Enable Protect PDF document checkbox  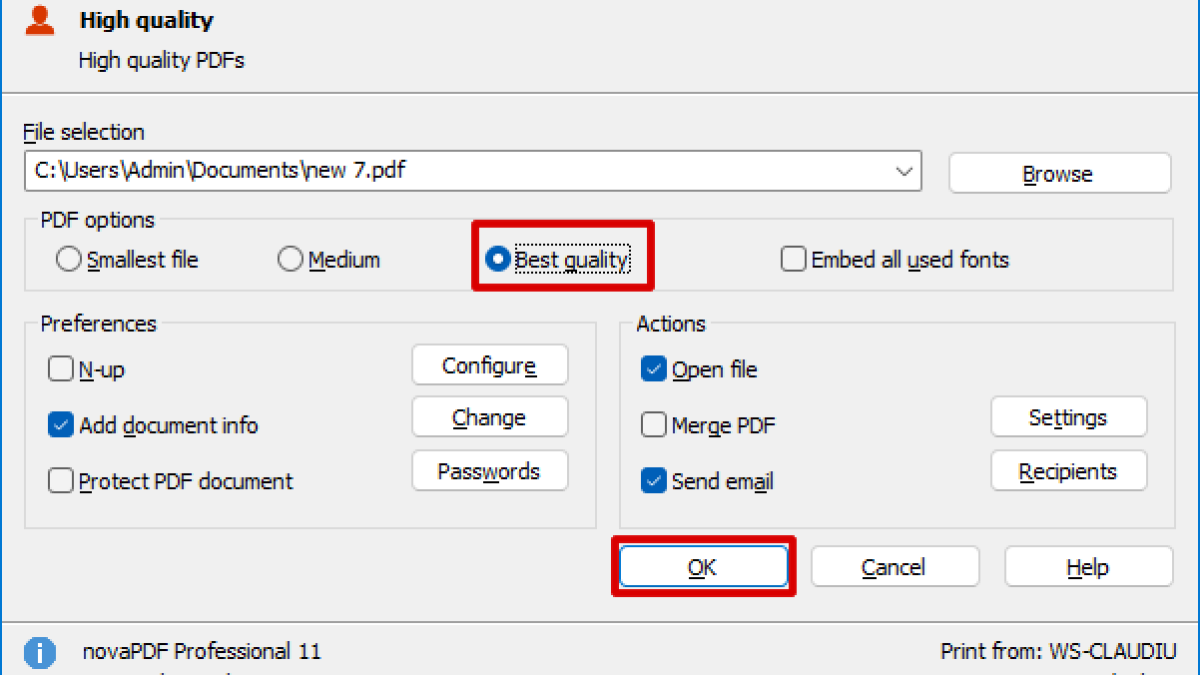pyautogui.click(x=61, y=482)
